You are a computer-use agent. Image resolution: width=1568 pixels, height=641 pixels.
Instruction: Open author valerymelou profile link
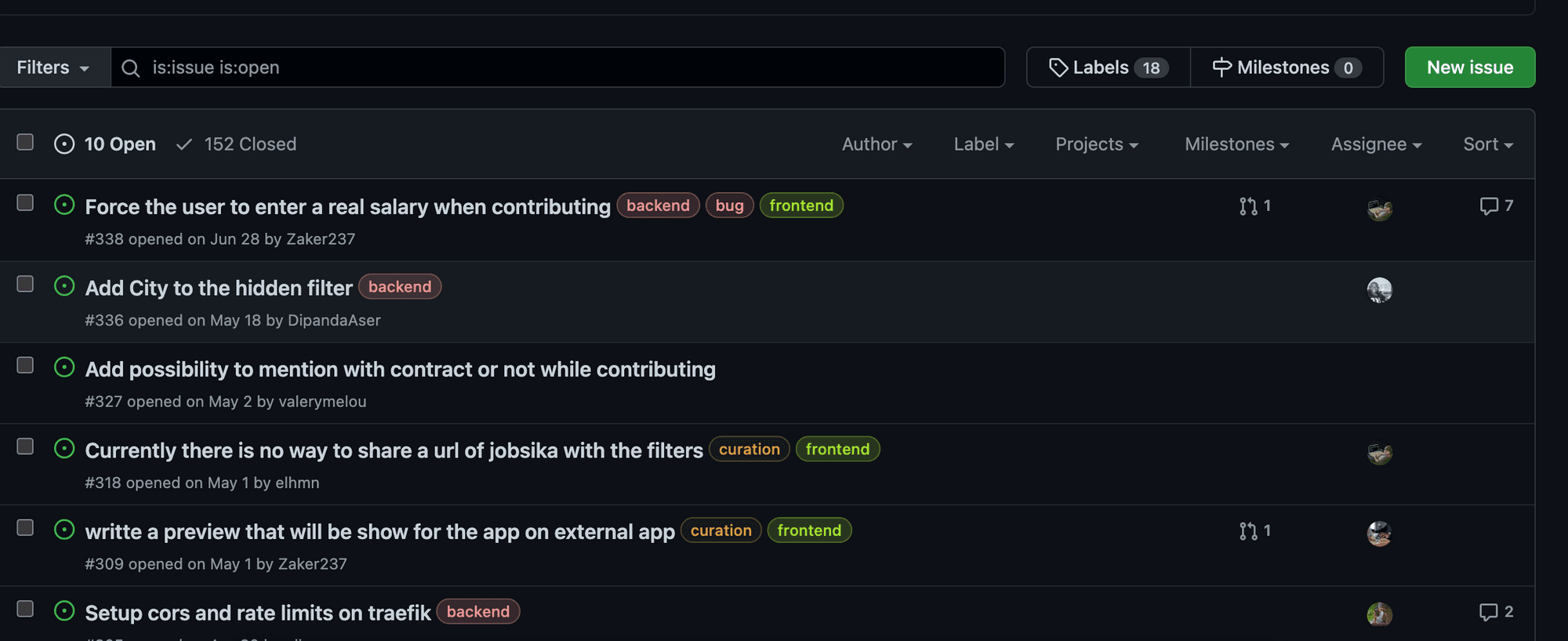pyautogui.click(x=322, y=402)
